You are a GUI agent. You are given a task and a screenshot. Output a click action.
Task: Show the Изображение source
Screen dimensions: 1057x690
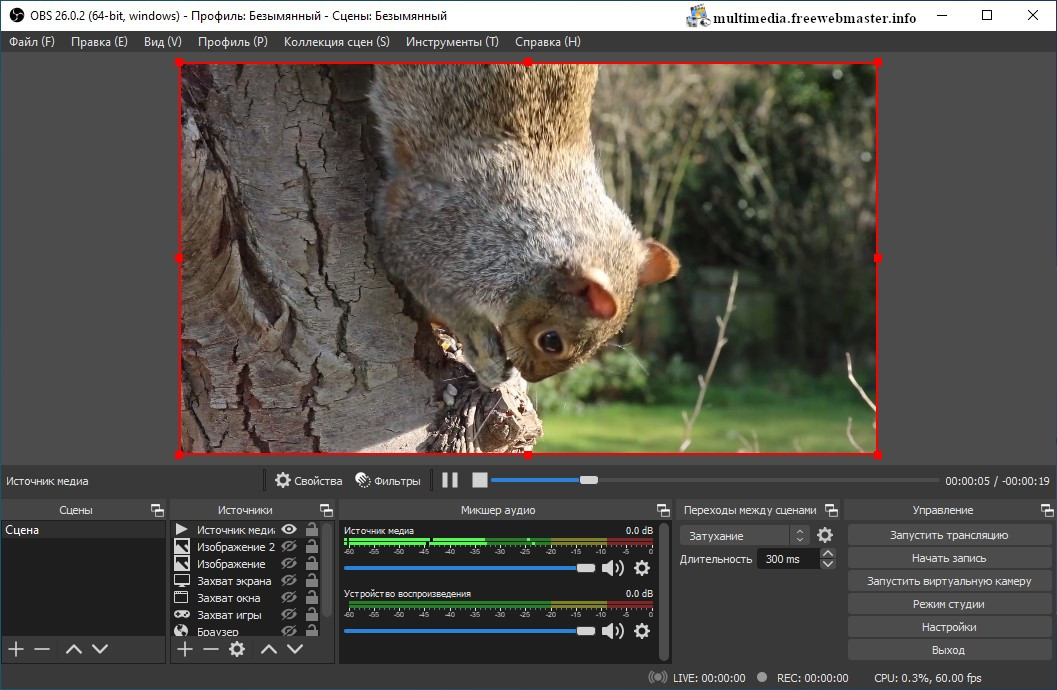289,563
